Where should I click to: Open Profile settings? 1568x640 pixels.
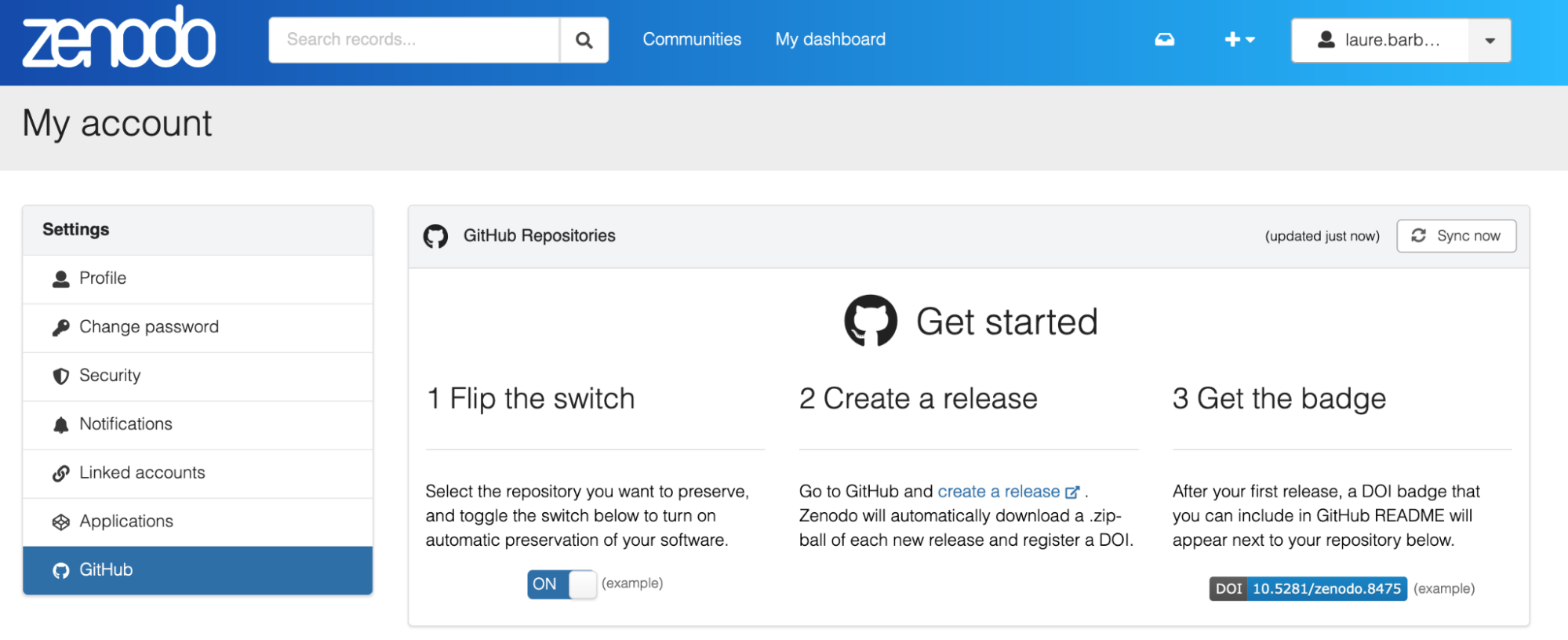tap(103, 278)
